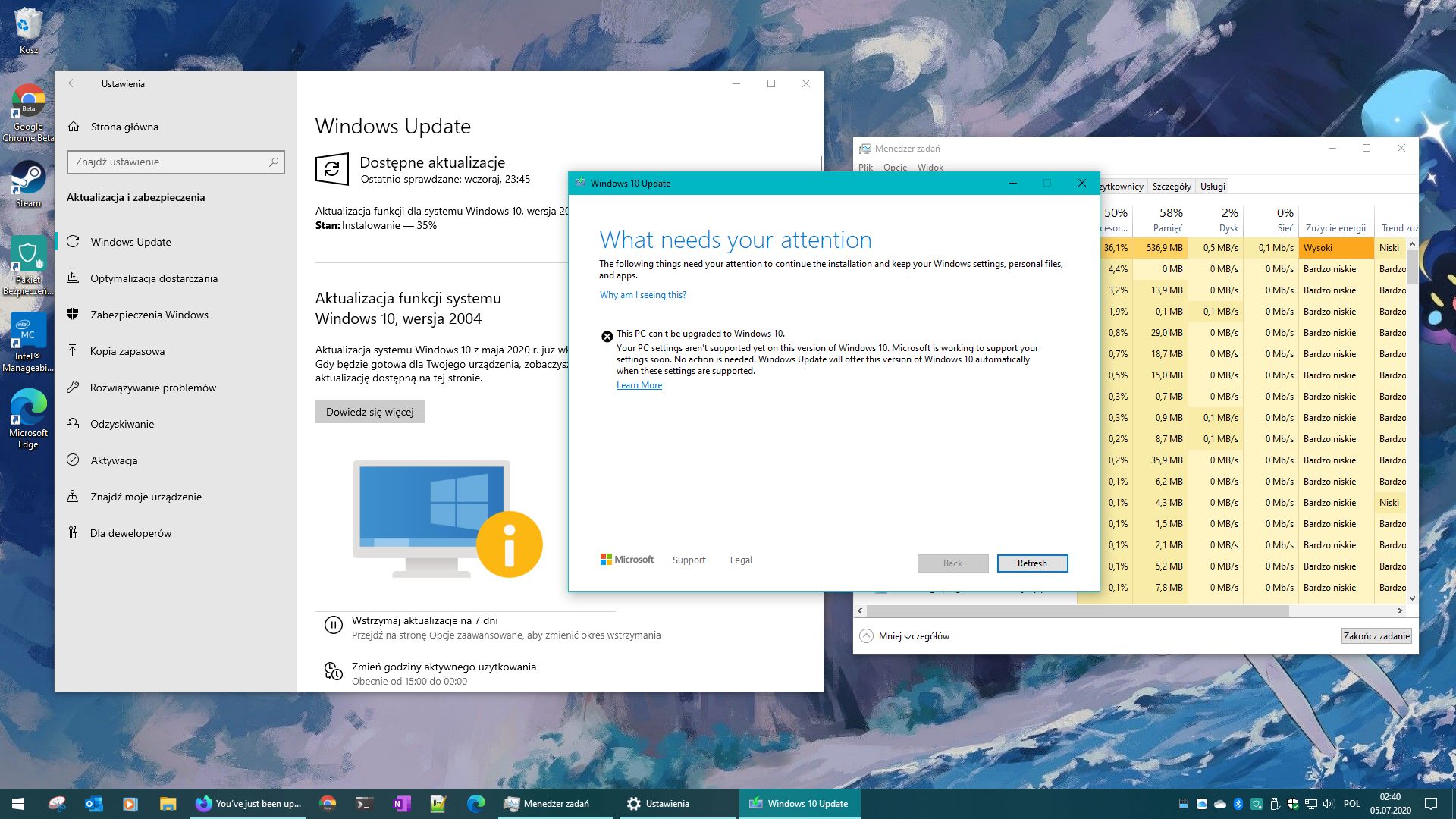Screen dimensions: 1456x819
Task: Click Dowiedz się więcej button
Action: tap(369, 412)
